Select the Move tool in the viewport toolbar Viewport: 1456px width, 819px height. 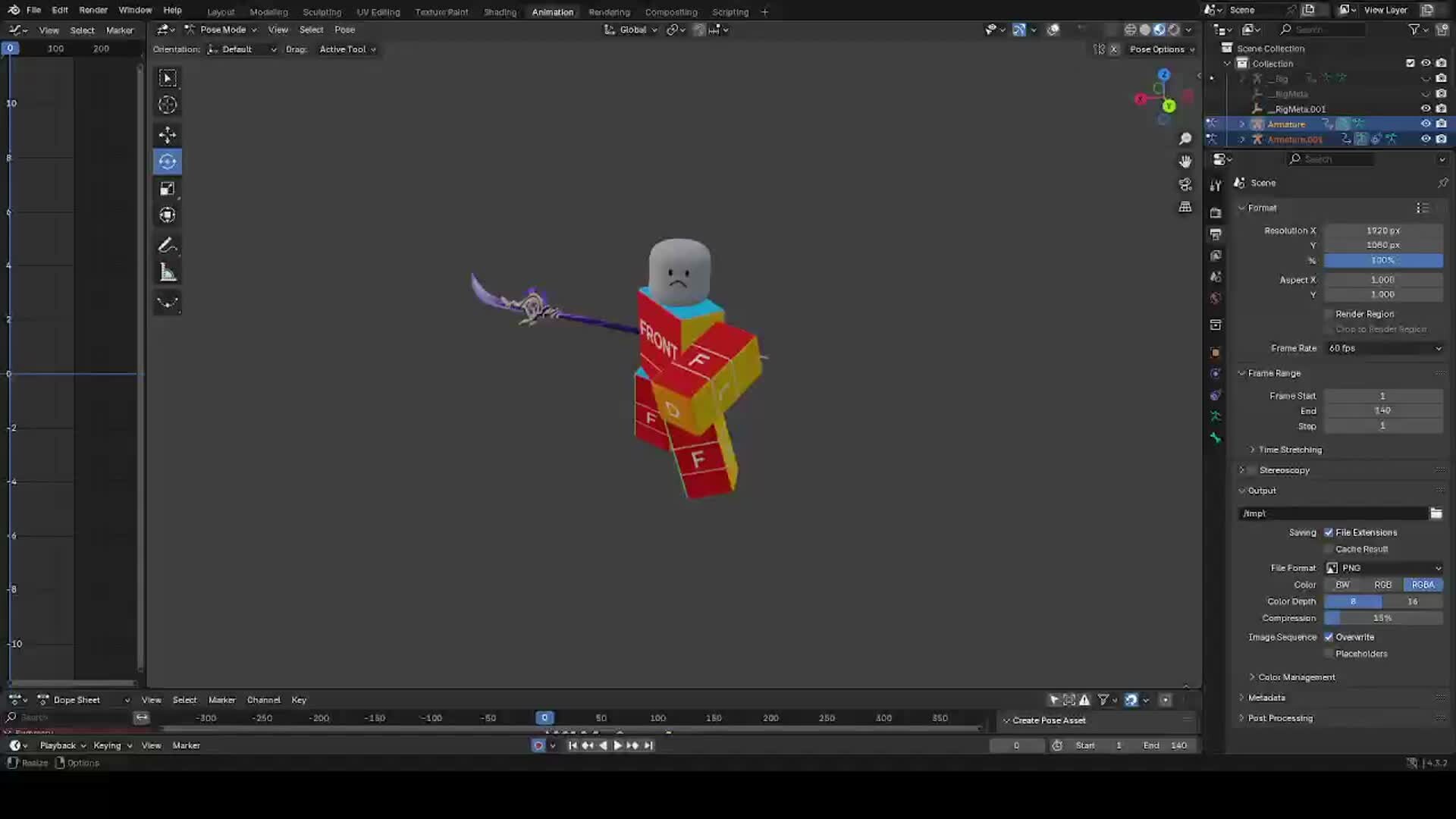[167, 134]
